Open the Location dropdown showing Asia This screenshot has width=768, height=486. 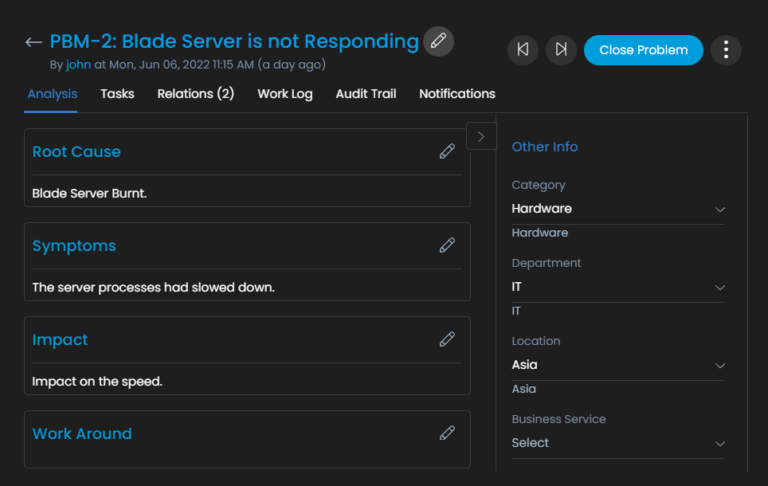point(618,365)
